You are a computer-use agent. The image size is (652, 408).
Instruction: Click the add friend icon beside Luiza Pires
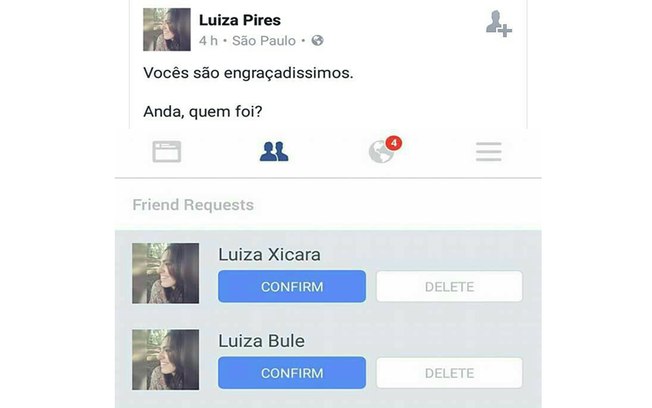click(499, 24)
